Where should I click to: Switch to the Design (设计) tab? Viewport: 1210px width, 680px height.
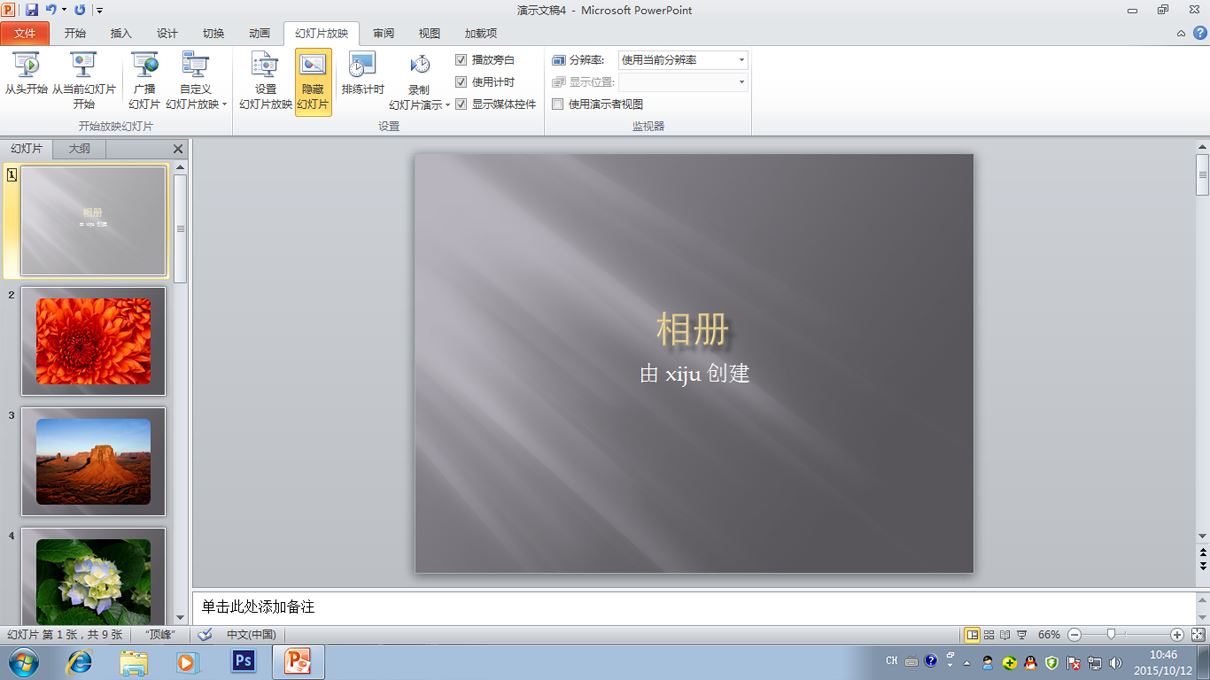[x=167, y=33]
